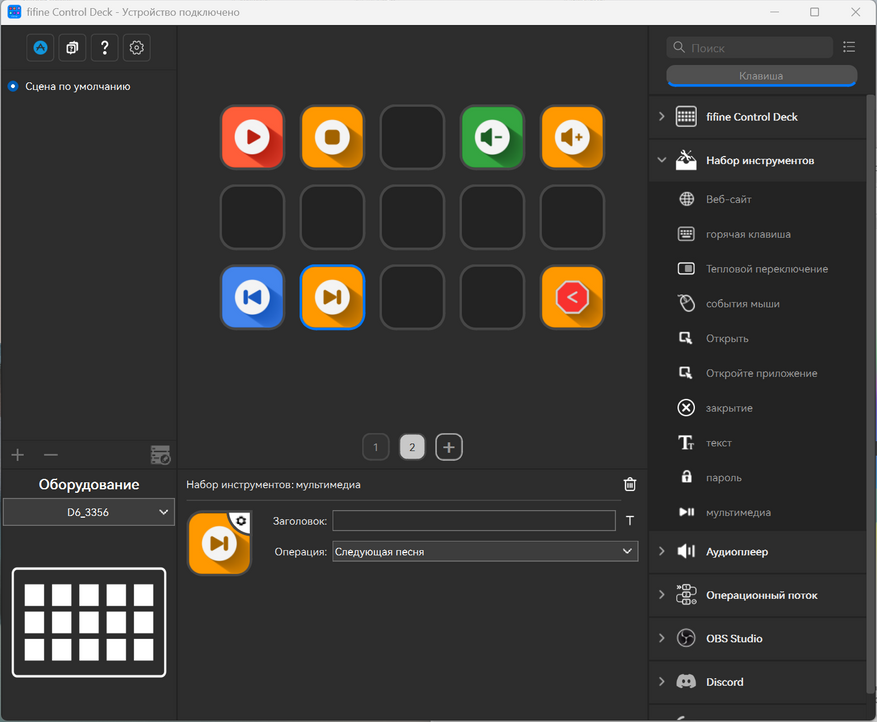This screenshot has height=722, width=877.
Task: Select the red back arrow key
Action: (x=572, y=297)
